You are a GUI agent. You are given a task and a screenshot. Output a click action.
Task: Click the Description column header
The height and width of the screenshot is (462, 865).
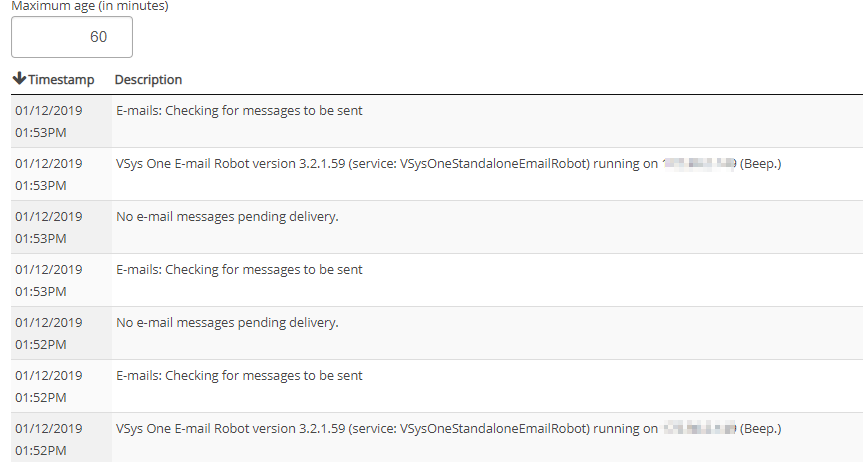[148, 79]
